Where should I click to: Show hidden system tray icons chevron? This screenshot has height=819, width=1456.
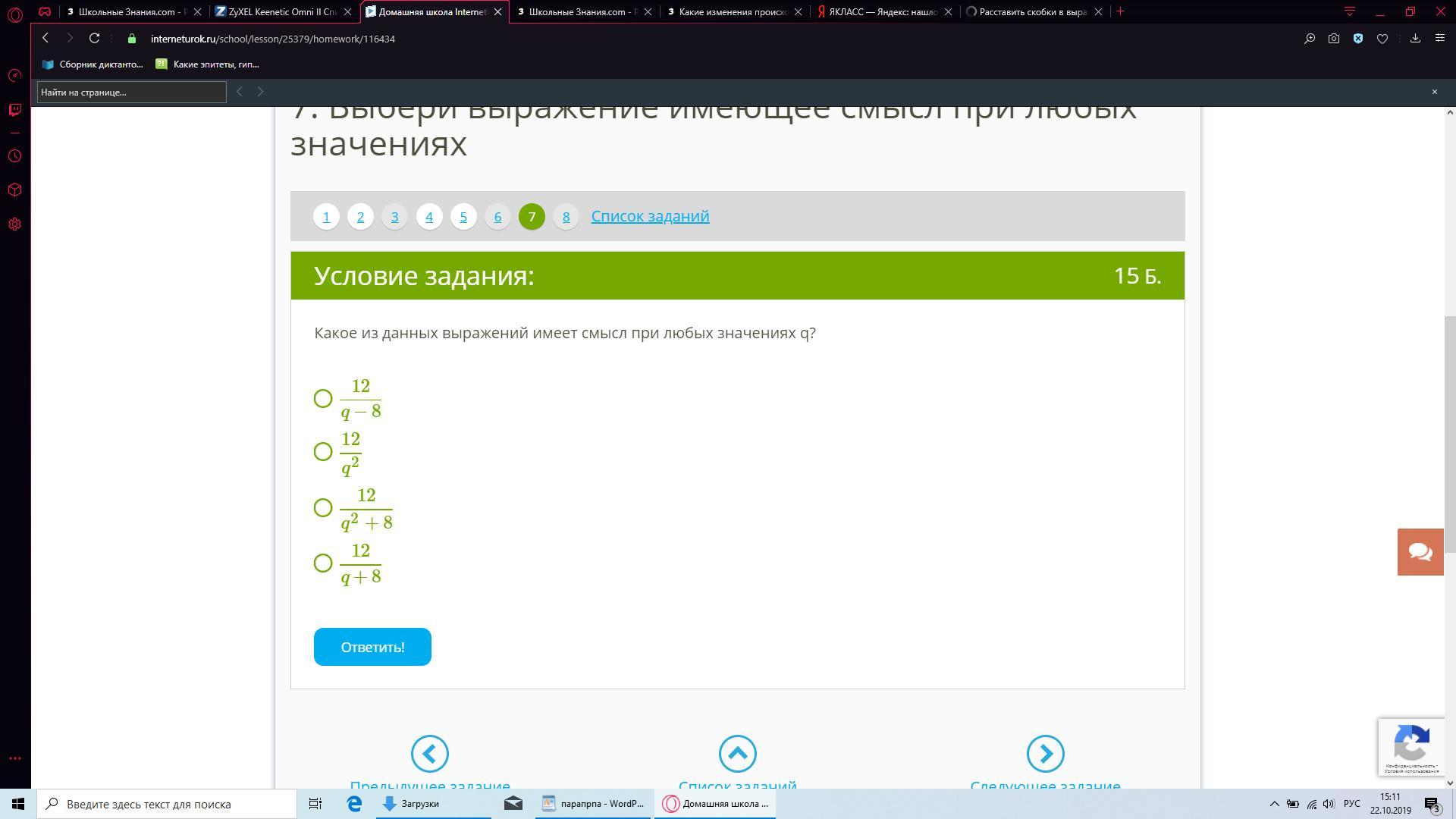coord(1274,804)
